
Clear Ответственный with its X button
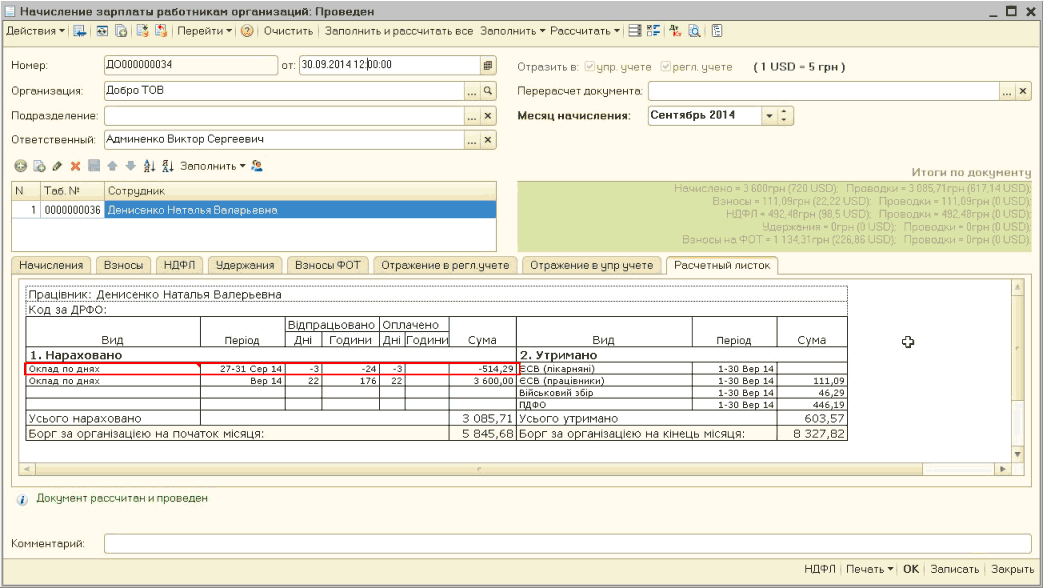point(488,140)
